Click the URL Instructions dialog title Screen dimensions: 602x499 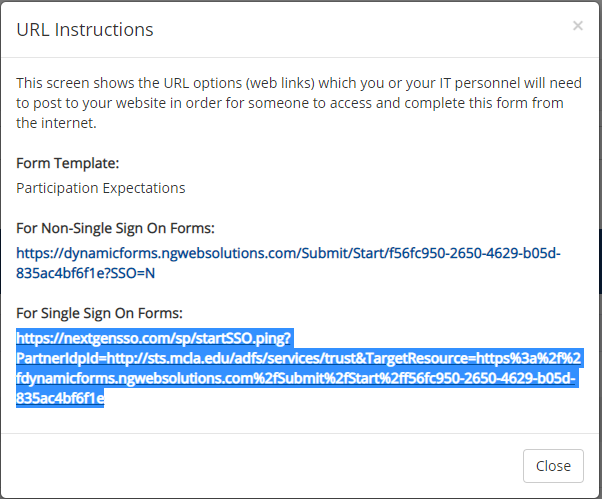[85, 30]
